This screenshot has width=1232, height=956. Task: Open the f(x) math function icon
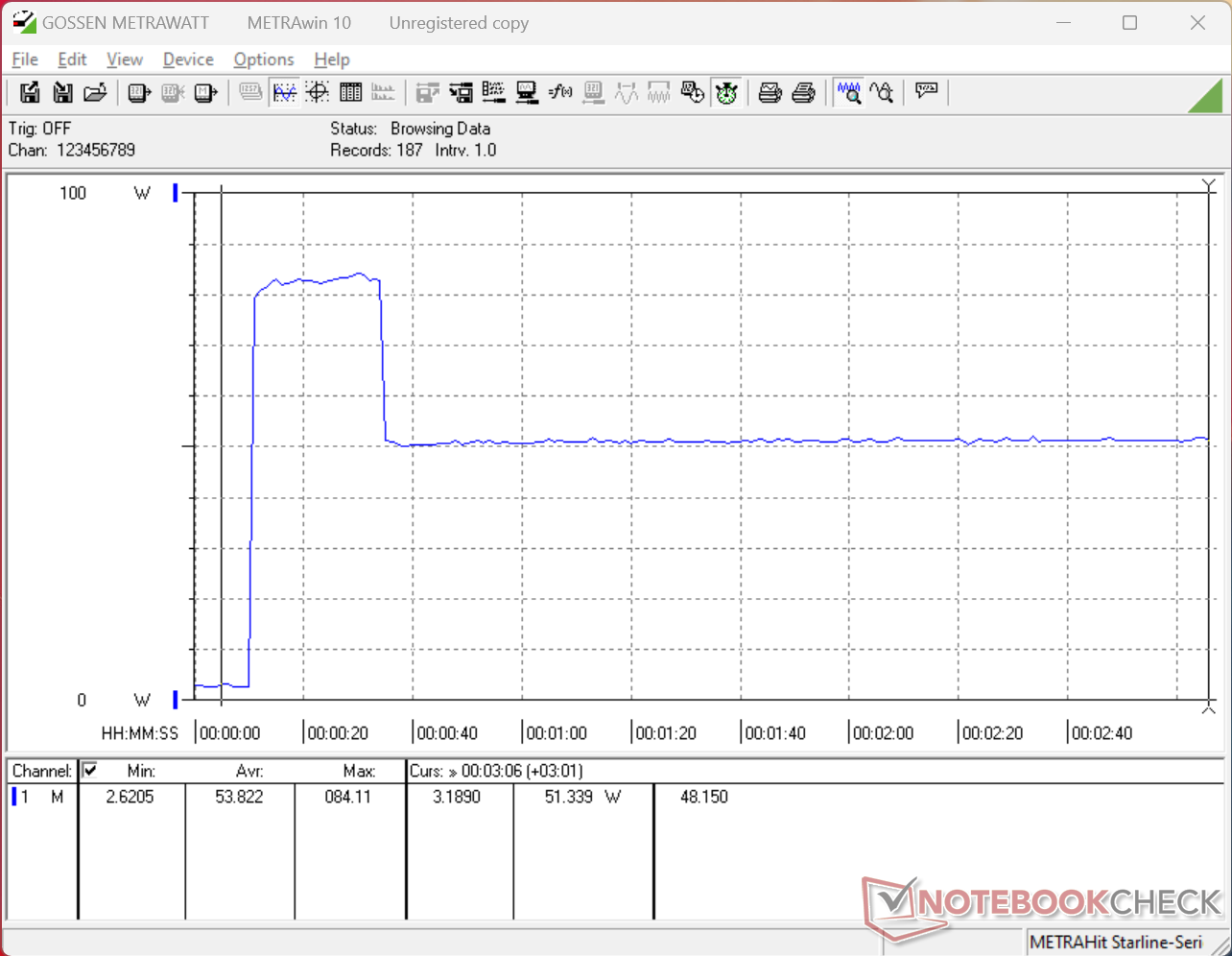click(x=560, y=92)
